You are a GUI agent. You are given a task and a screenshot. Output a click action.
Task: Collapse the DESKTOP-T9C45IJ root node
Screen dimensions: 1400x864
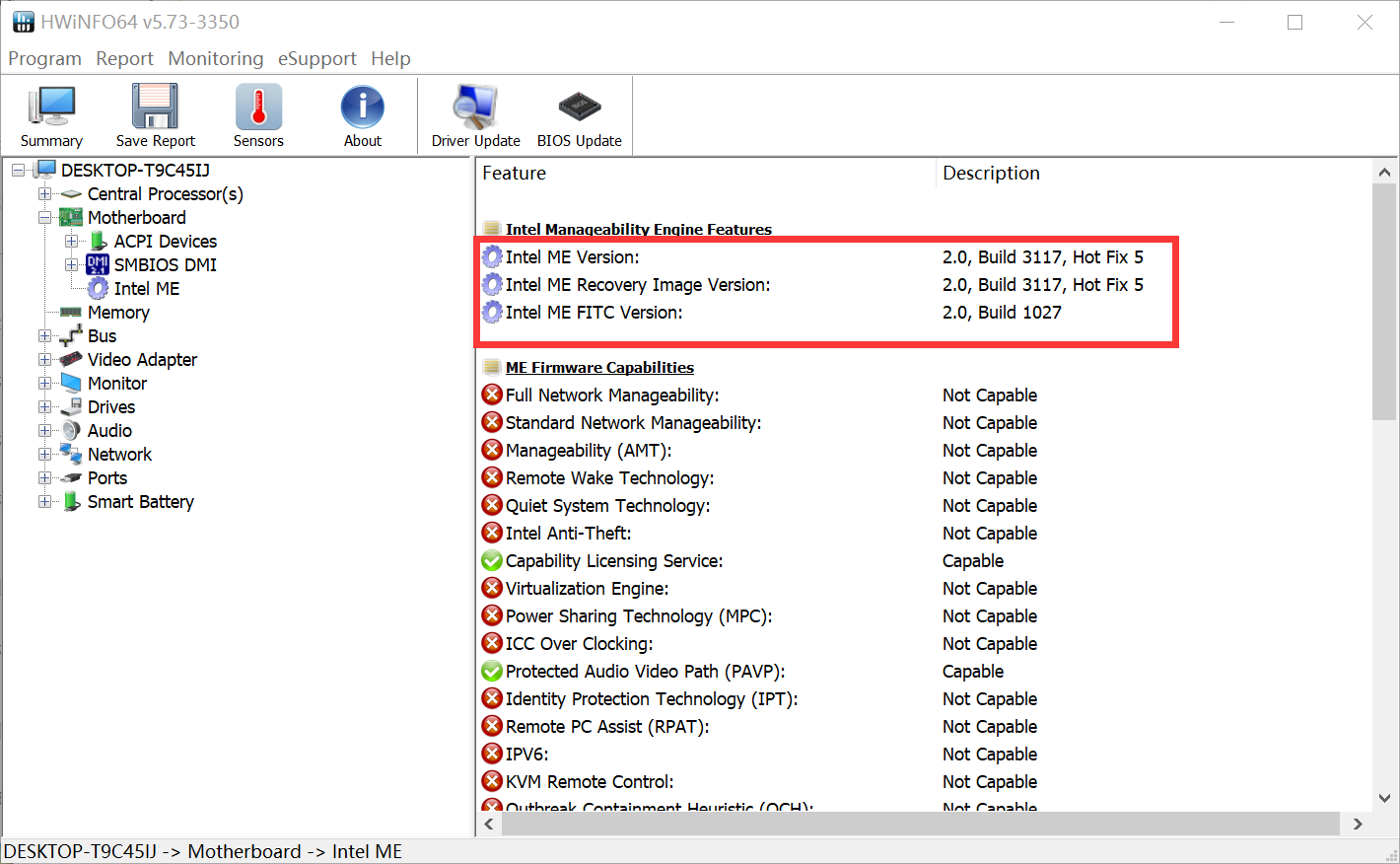(18, 171)
